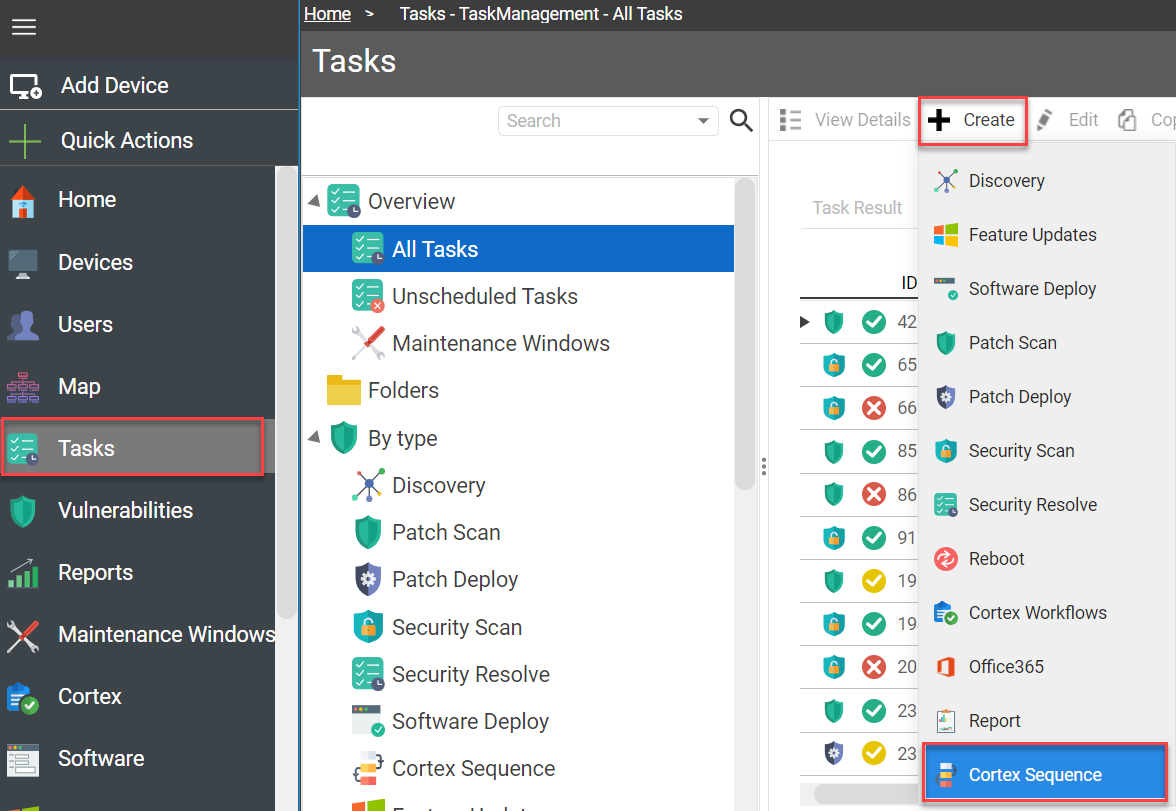Click the Reboot red icon in menu
This screenshot has height=811, width=1176.
(946, 559)
